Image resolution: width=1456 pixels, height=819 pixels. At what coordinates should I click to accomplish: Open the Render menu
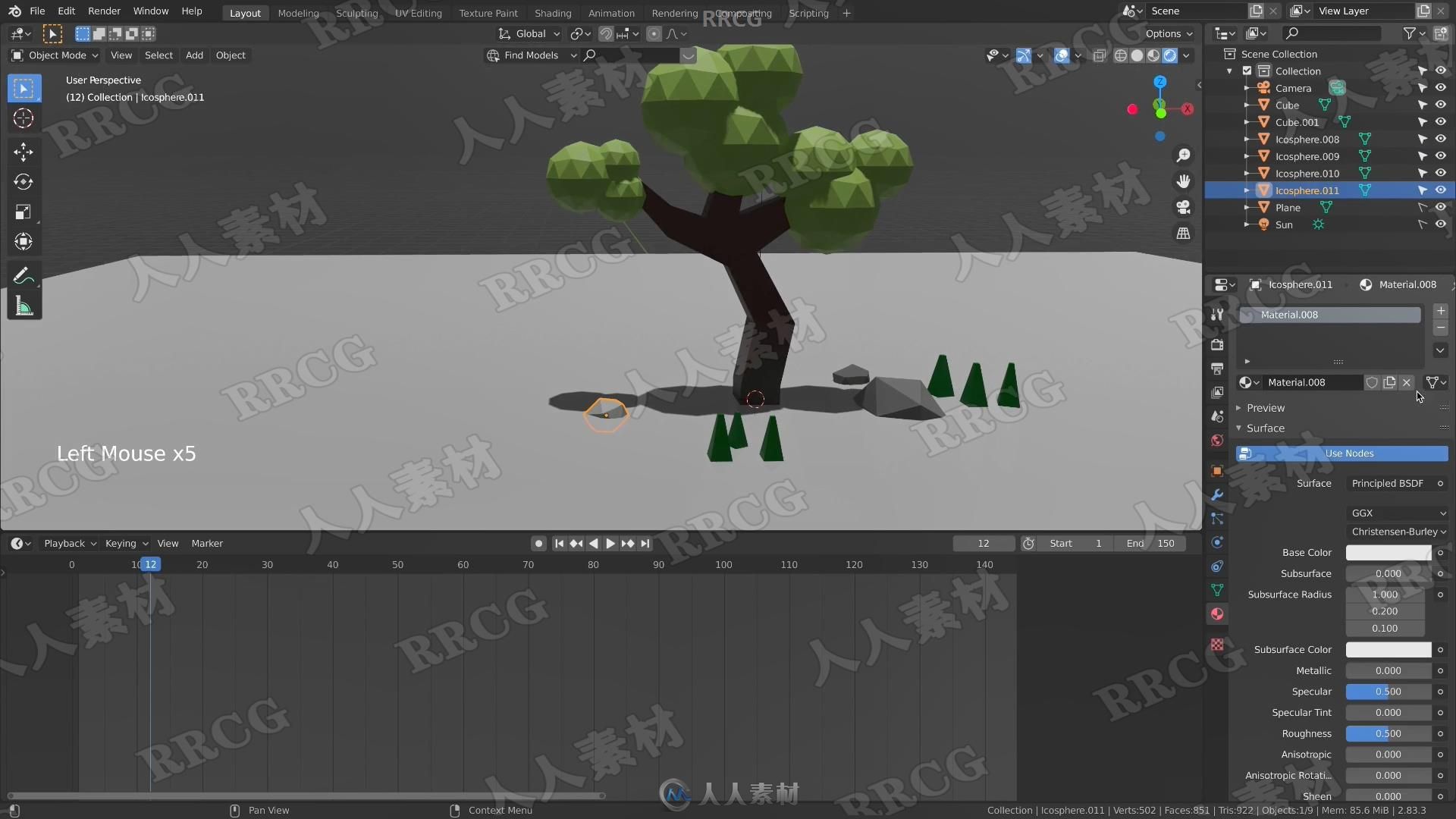pyautogui.click(x=103, y=12)
